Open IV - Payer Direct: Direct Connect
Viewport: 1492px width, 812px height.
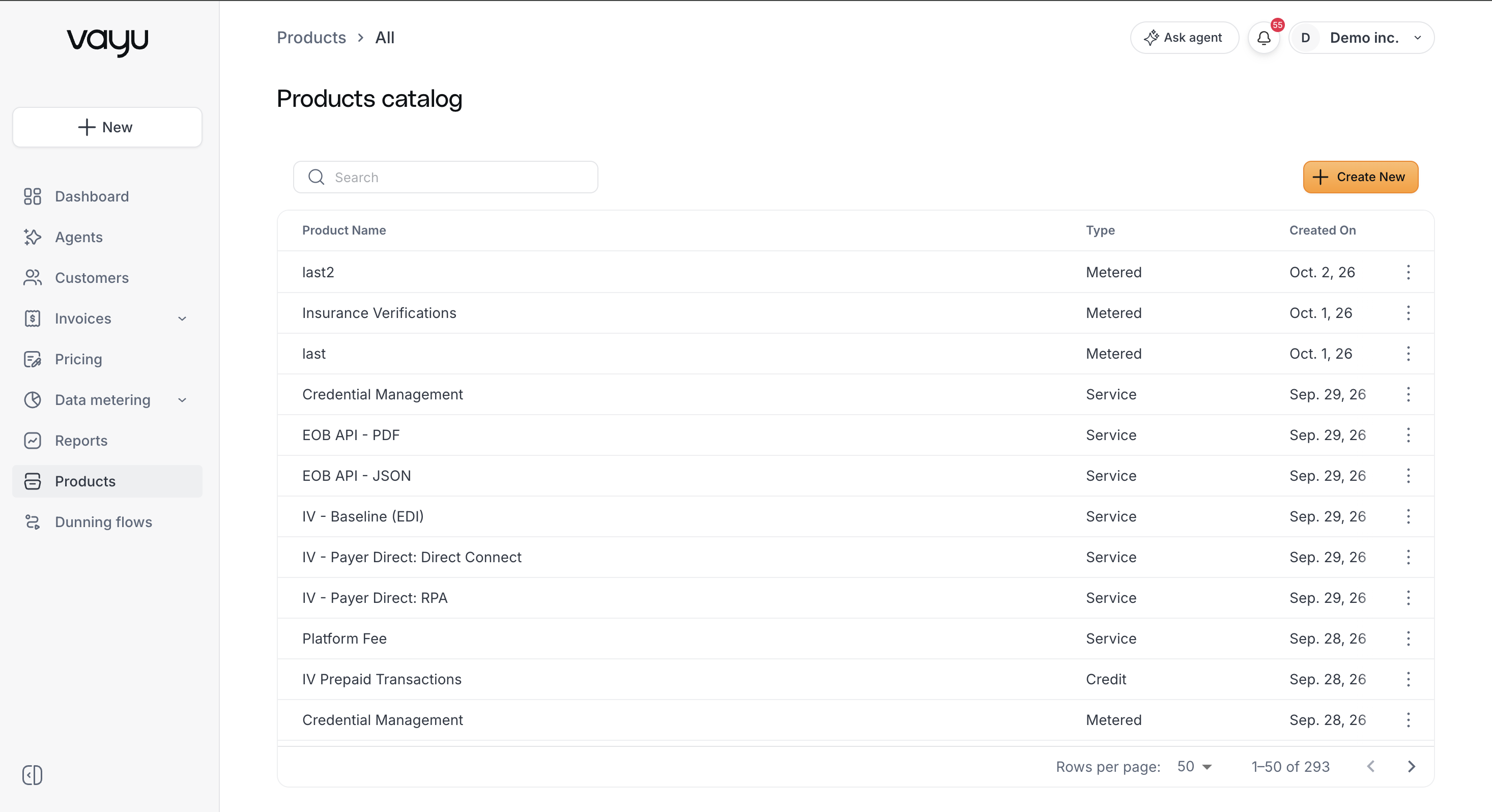(412, 557)
